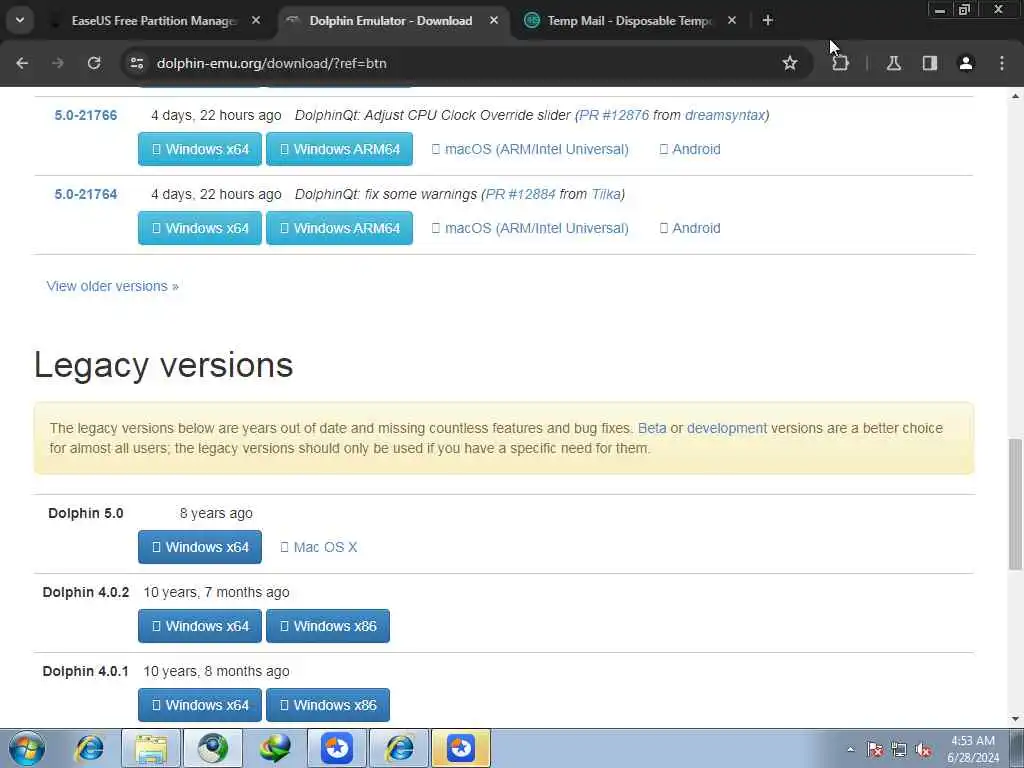Close the EaseUS Free Partition Manager tab
The image size is (1024, 768).
coord(256,21)
